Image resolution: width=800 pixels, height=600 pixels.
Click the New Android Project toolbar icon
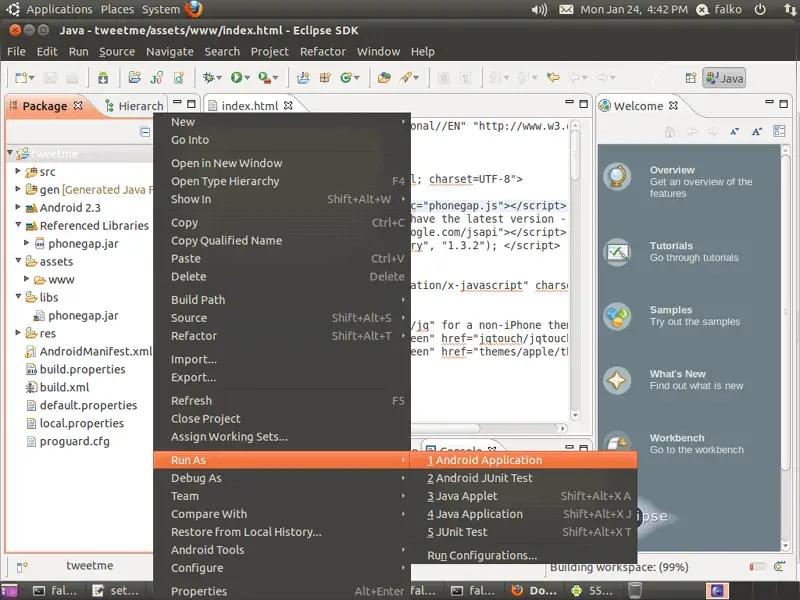[134, 78]
